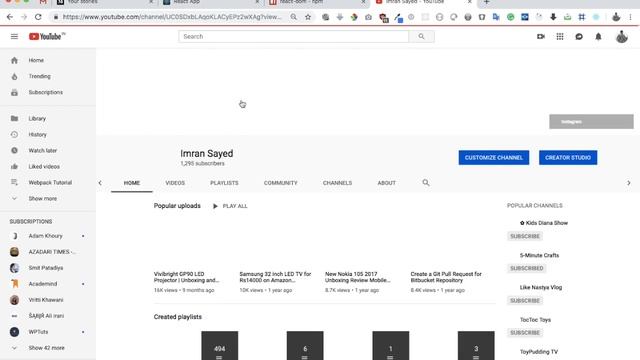Open Liked videos in the sidebar
Viewport: 640px width, 360px height.
(48, 167)
